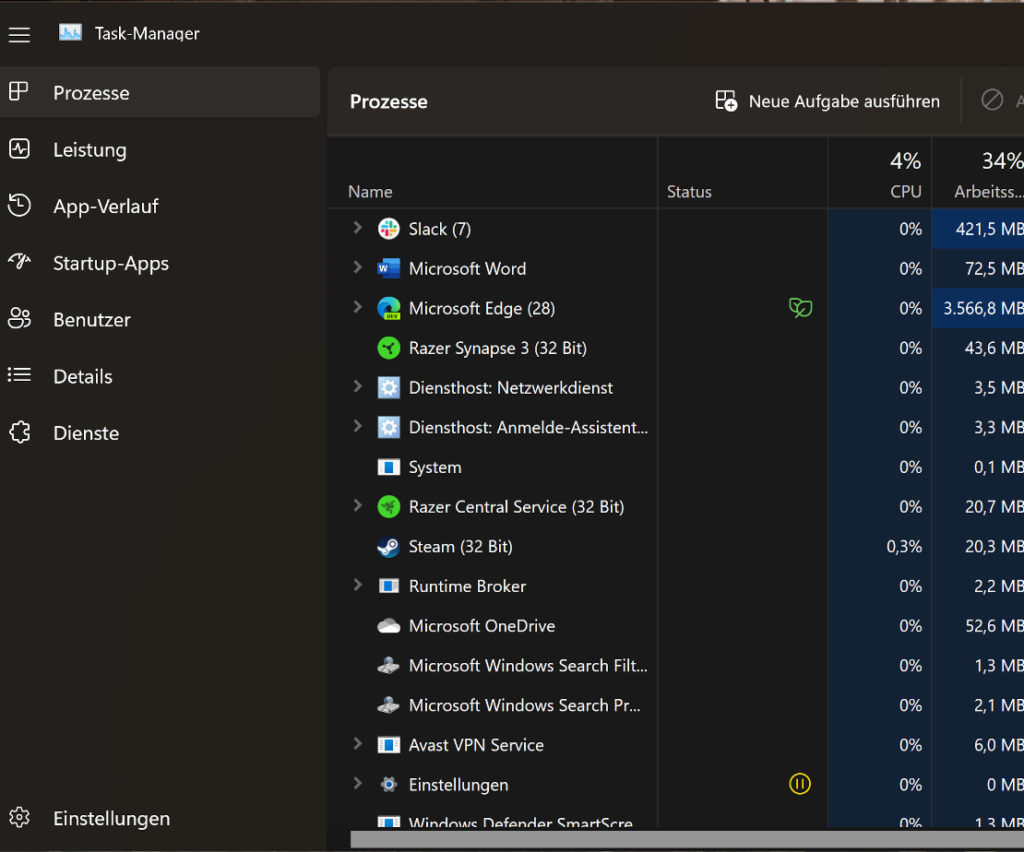Image resolution: width=1024 pixels, height=852 pixels.
Task: Expand Razer Central Service (32 Bit)
Action: 357,506
